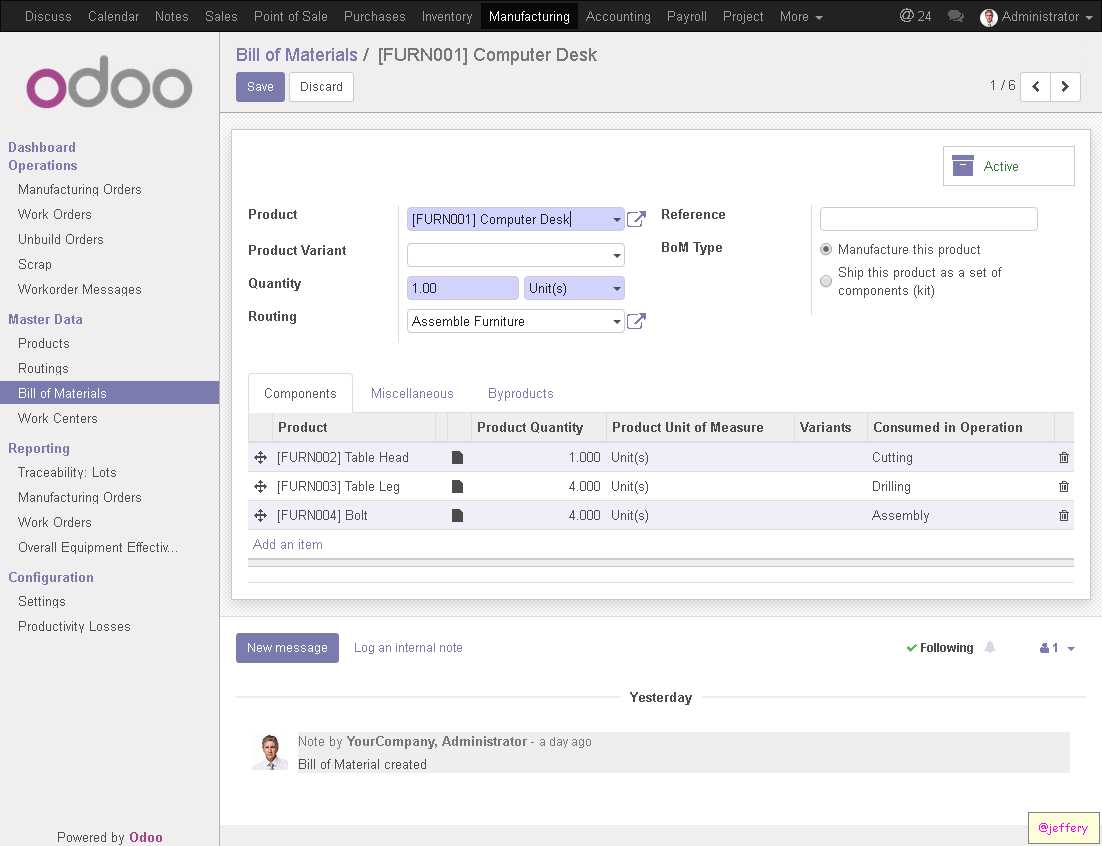The image size is (1102, 846).
Task: Open the Routing dropdown arrow
Action: [616, 321]
